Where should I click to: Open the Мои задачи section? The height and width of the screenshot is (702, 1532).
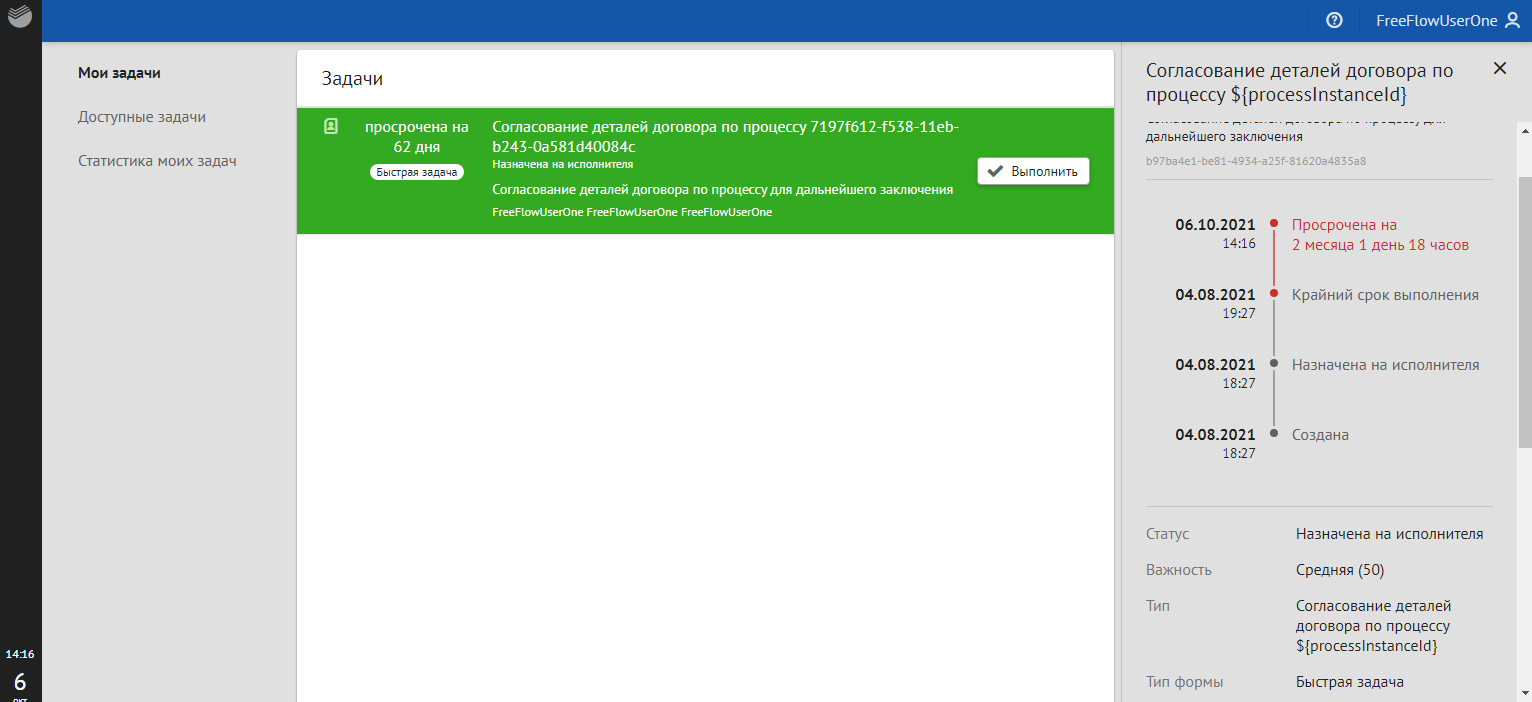[119, 73]
